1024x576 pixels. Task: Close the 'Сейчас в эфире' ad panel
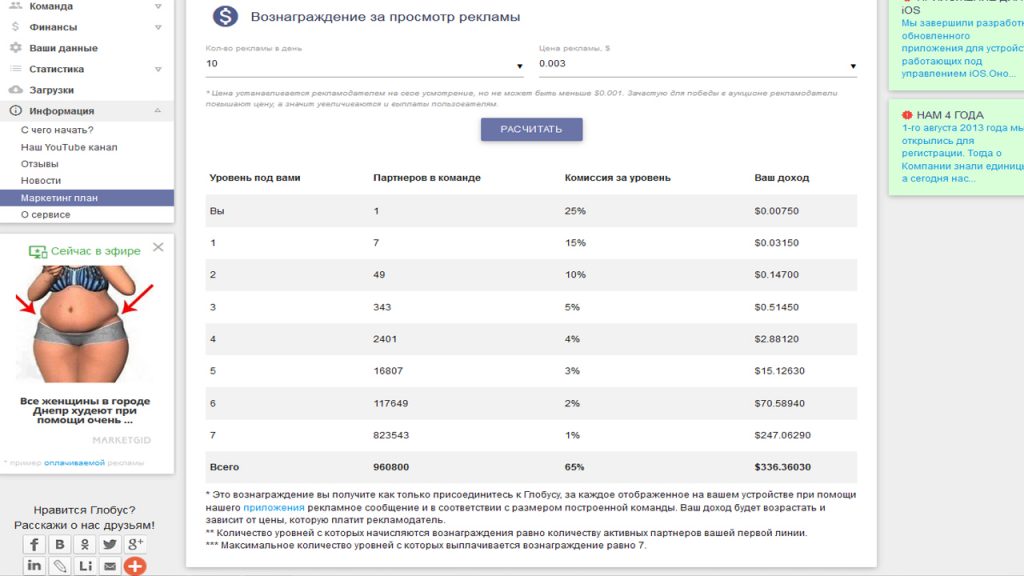(x=158, y=248)
